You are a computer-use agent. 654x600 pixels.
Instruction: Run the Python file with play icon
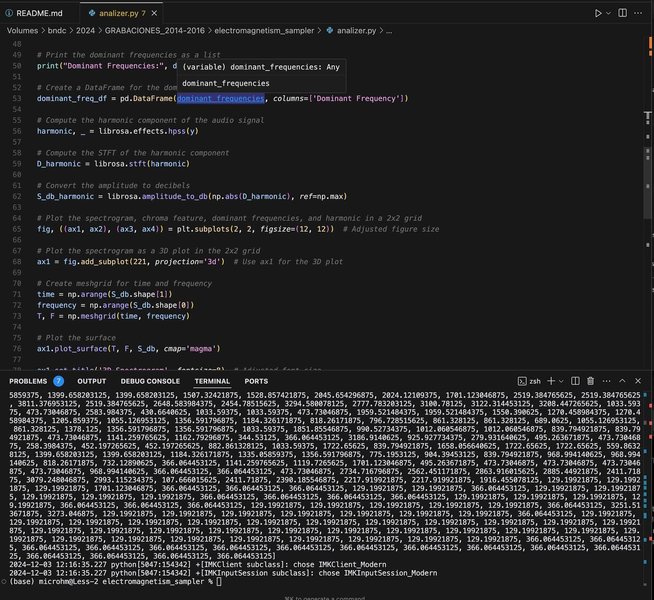click(598, 14)
